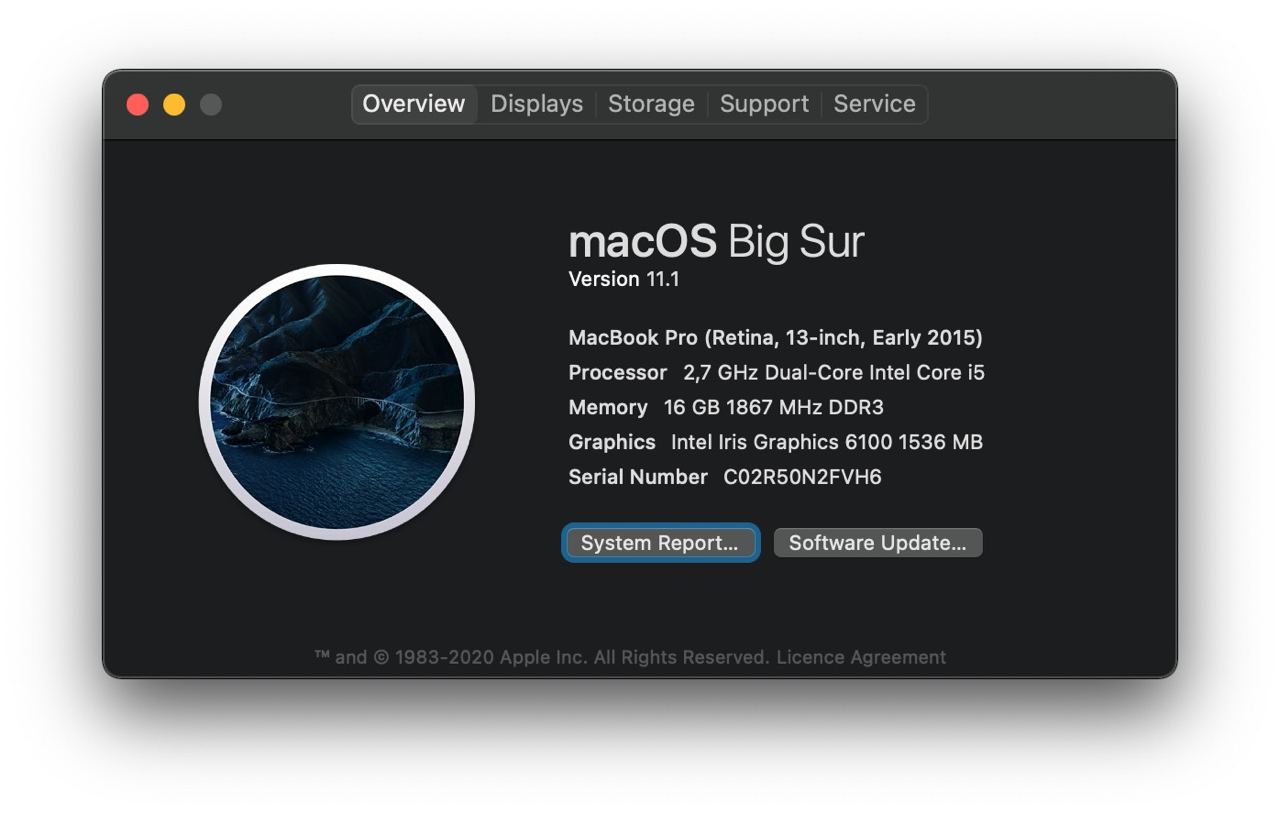Click the macOS Big Sur title
This screenshot has height=814, width=1280.
click(716, 242)
